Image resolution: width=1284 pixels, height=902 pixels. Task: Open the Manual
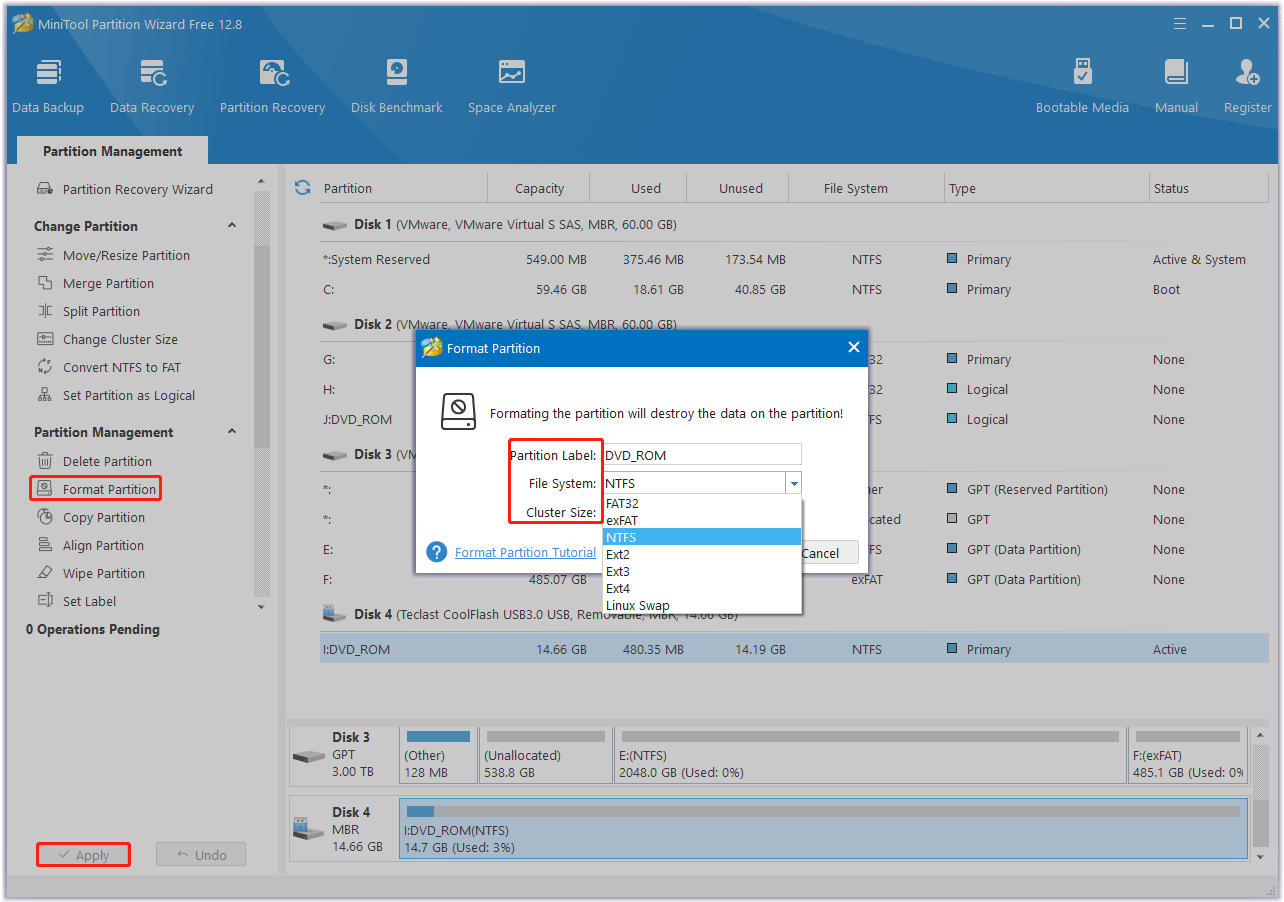pyautogui.click(x=1176, y=87)
